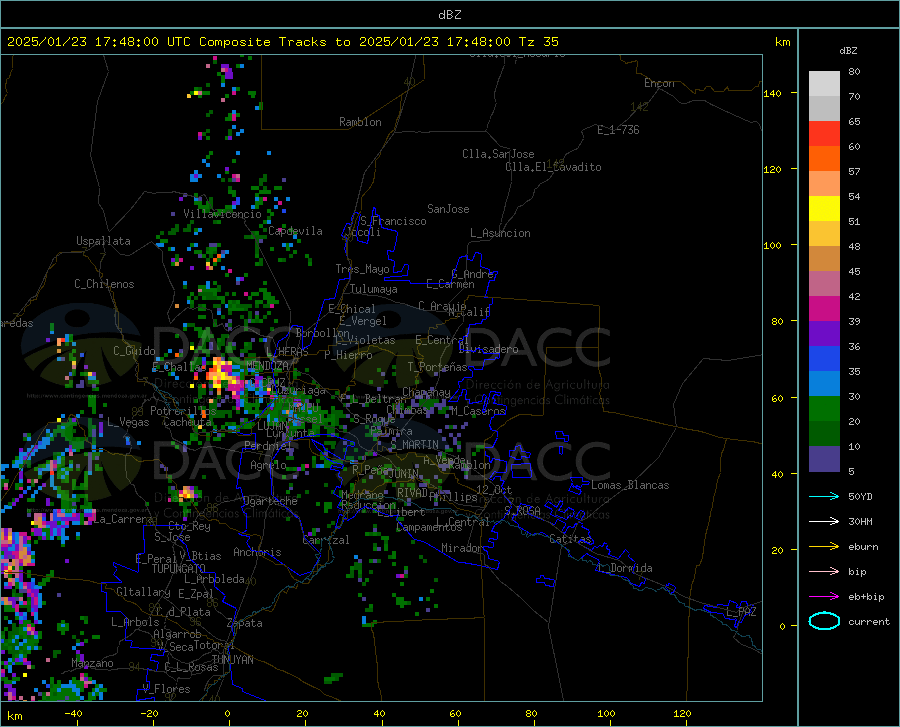Click the S_MARTIN place label

tap(414, 445)
